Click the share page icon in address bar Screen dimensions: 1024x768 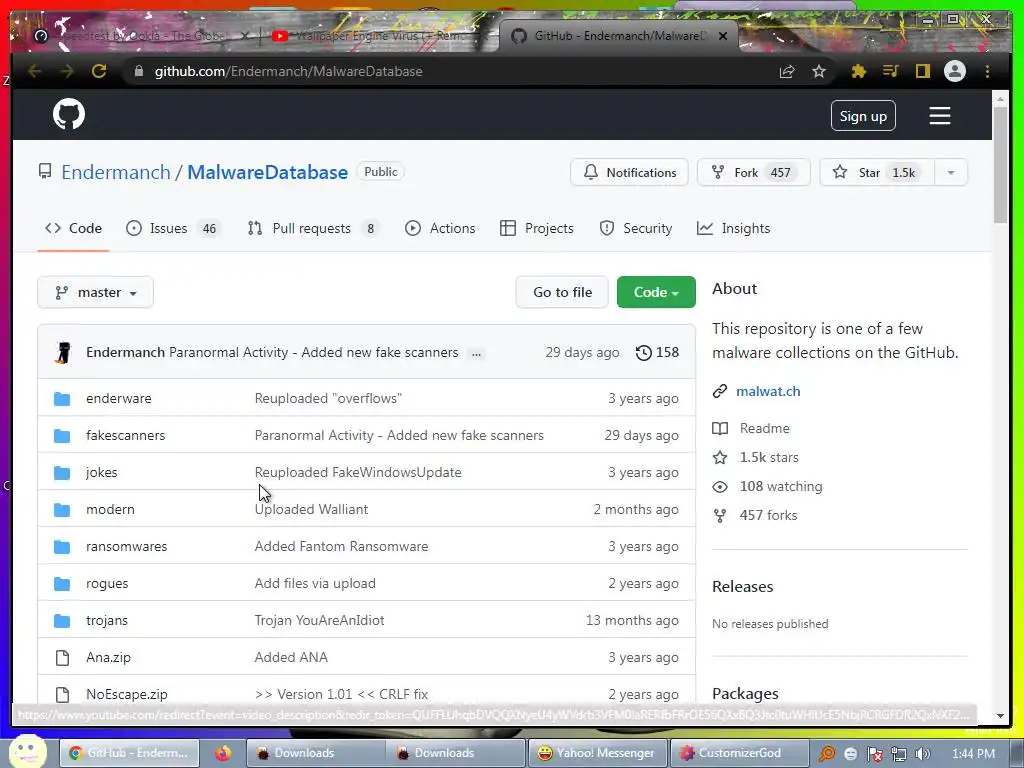tap(787, 71)
